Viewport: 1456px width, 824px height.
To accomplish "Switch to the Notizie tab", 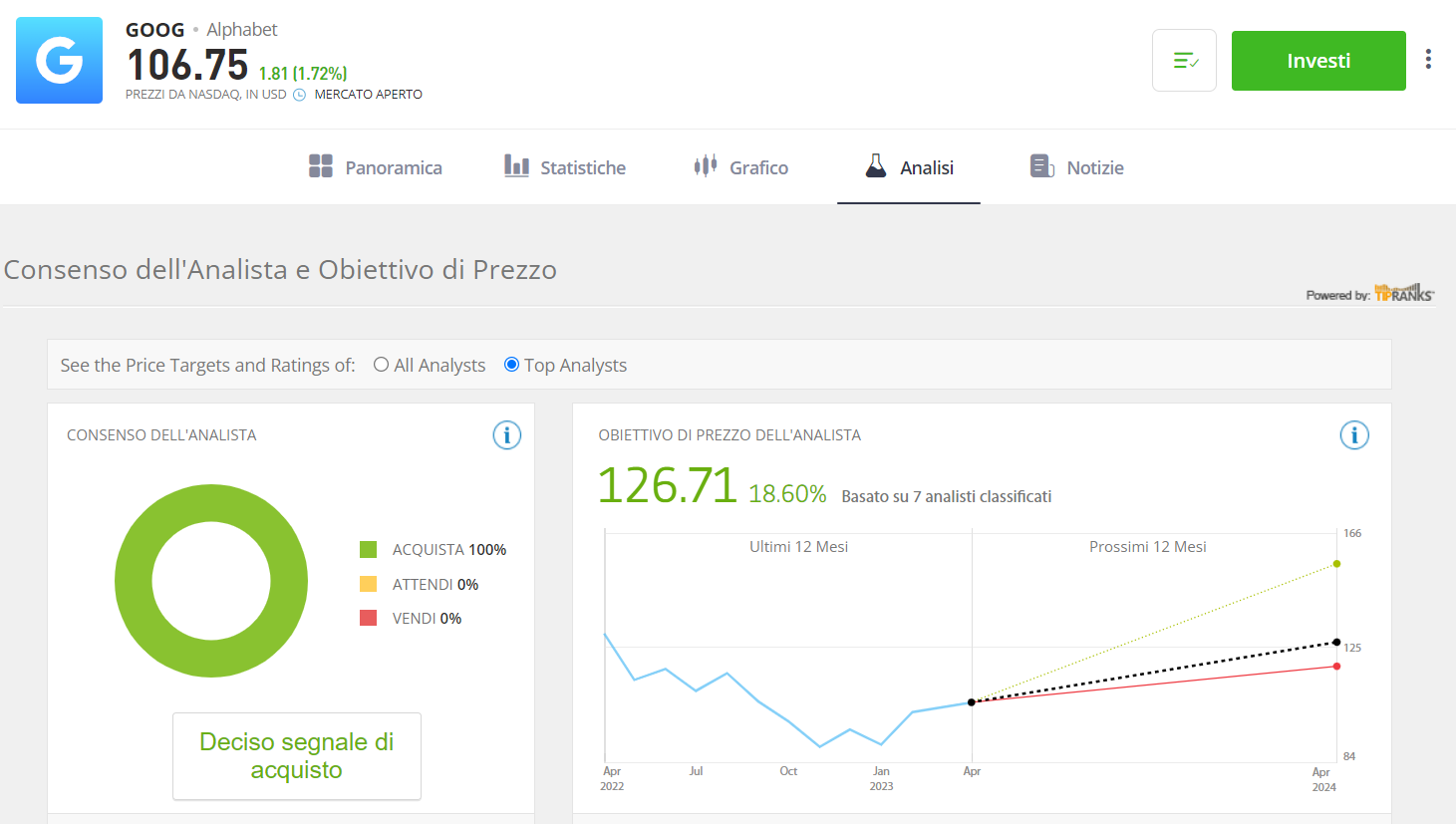I will pyautogui.click(x=1077, y=167).
